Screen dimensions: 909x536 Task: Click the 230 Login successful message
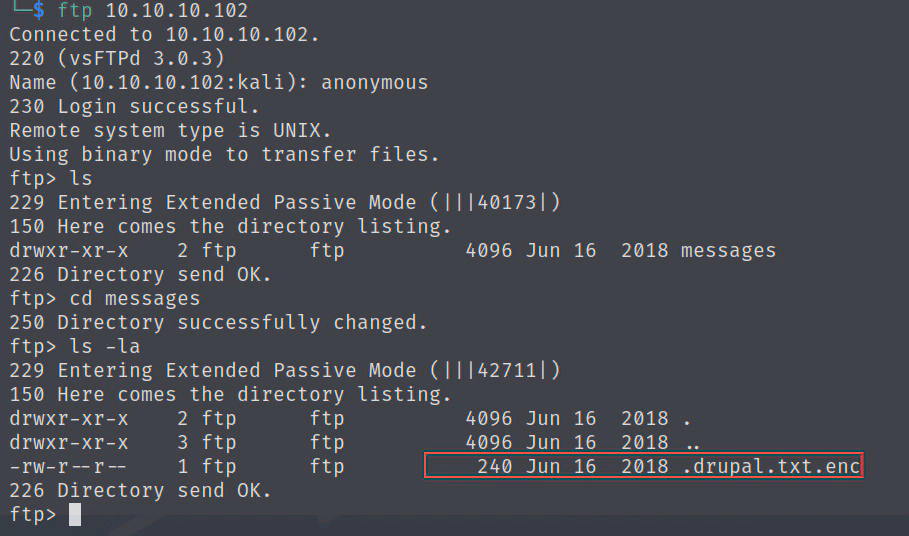coord(134,106)
